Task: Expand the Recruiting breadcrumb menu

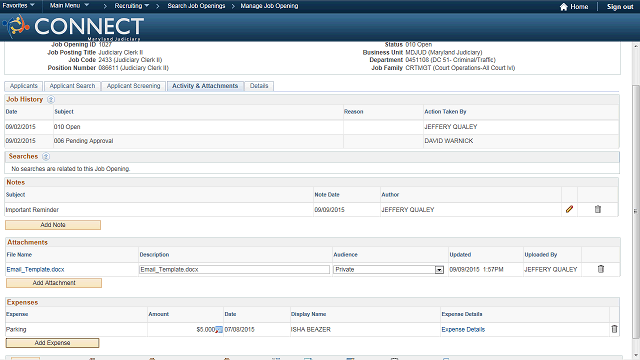Action: tap(131, 6)
